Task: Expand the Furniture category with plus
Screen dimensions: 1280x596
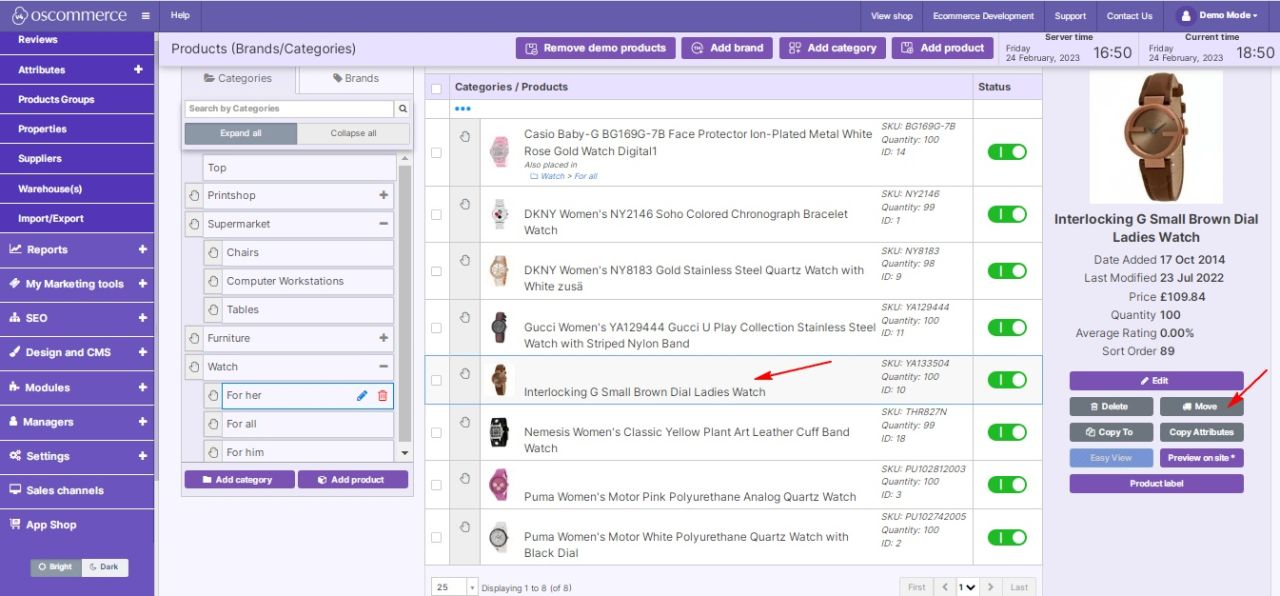Action: click(383, 338)
